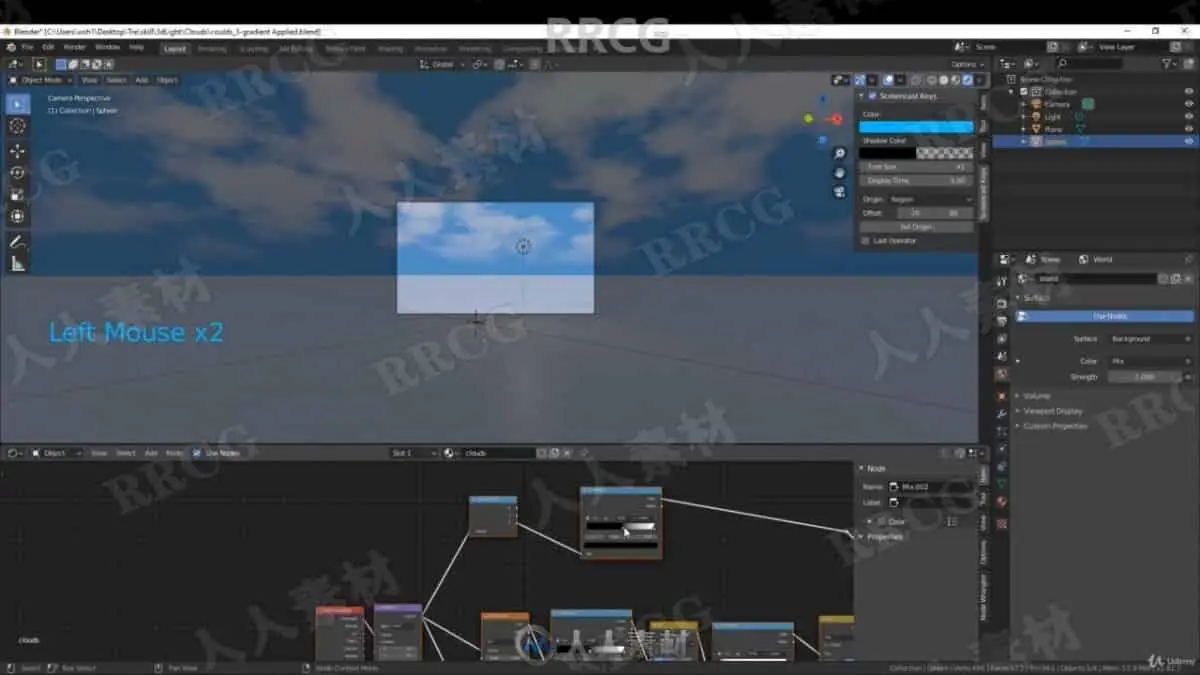
Task: Click the Set Origin button
Action: pyautogui.click(x=916, y=227)
